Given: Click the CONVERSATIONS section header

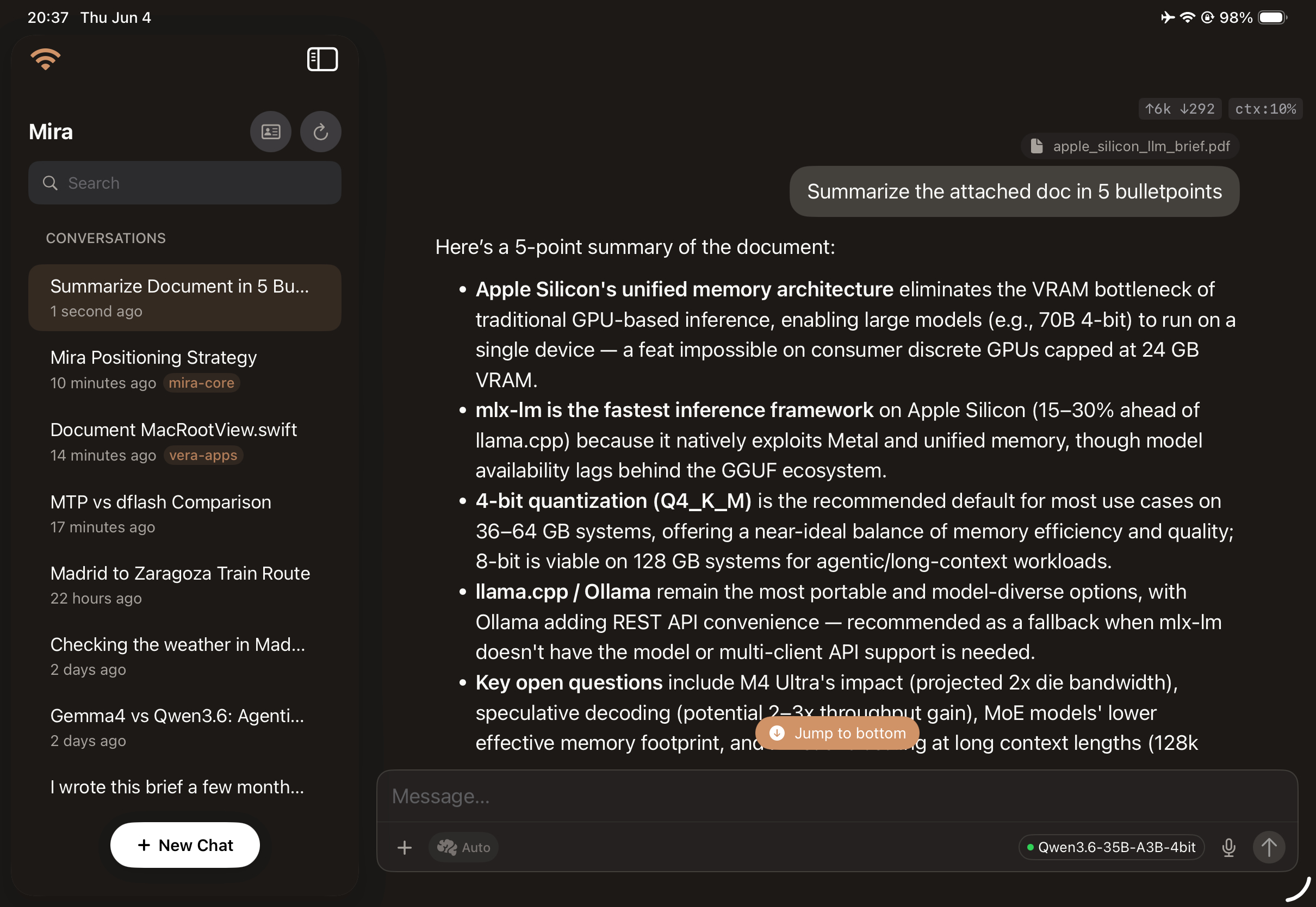Looking at the screenshot, I should click(x=105, y=238).
